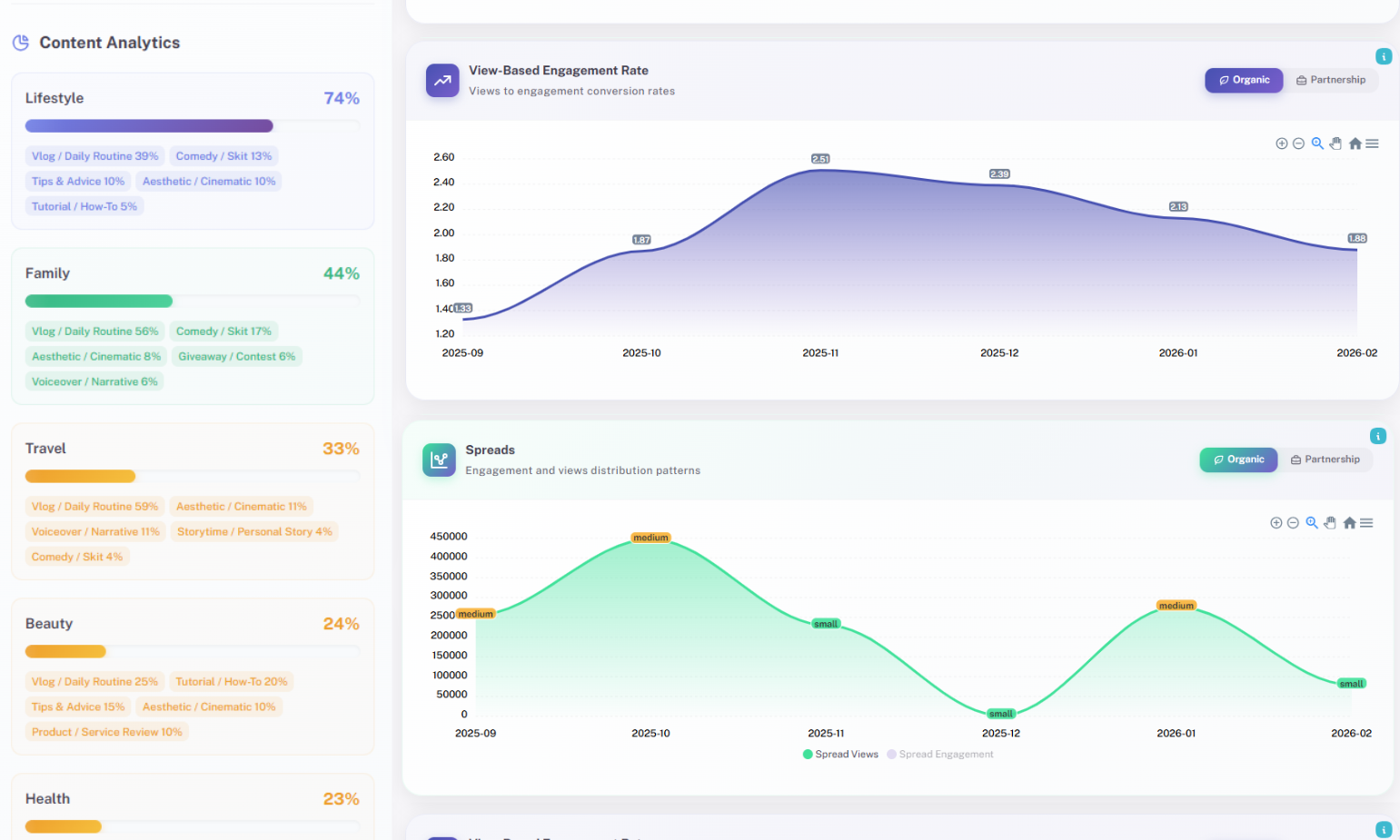Zoom out on the engagement rate chart
Image resolution: width=1400 pixels, height=840 pixels.
coord(1298,143)
